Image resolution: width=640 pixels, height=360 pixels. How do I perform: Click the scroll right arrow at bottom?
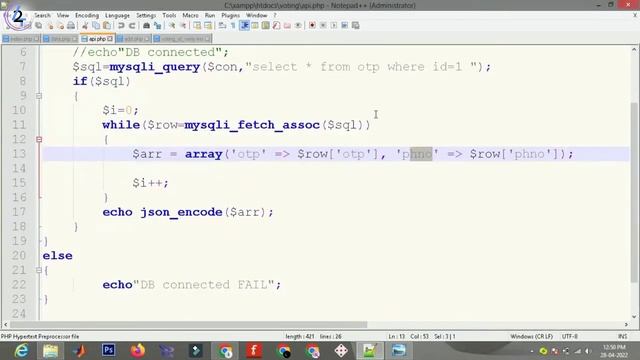[626, 324]
